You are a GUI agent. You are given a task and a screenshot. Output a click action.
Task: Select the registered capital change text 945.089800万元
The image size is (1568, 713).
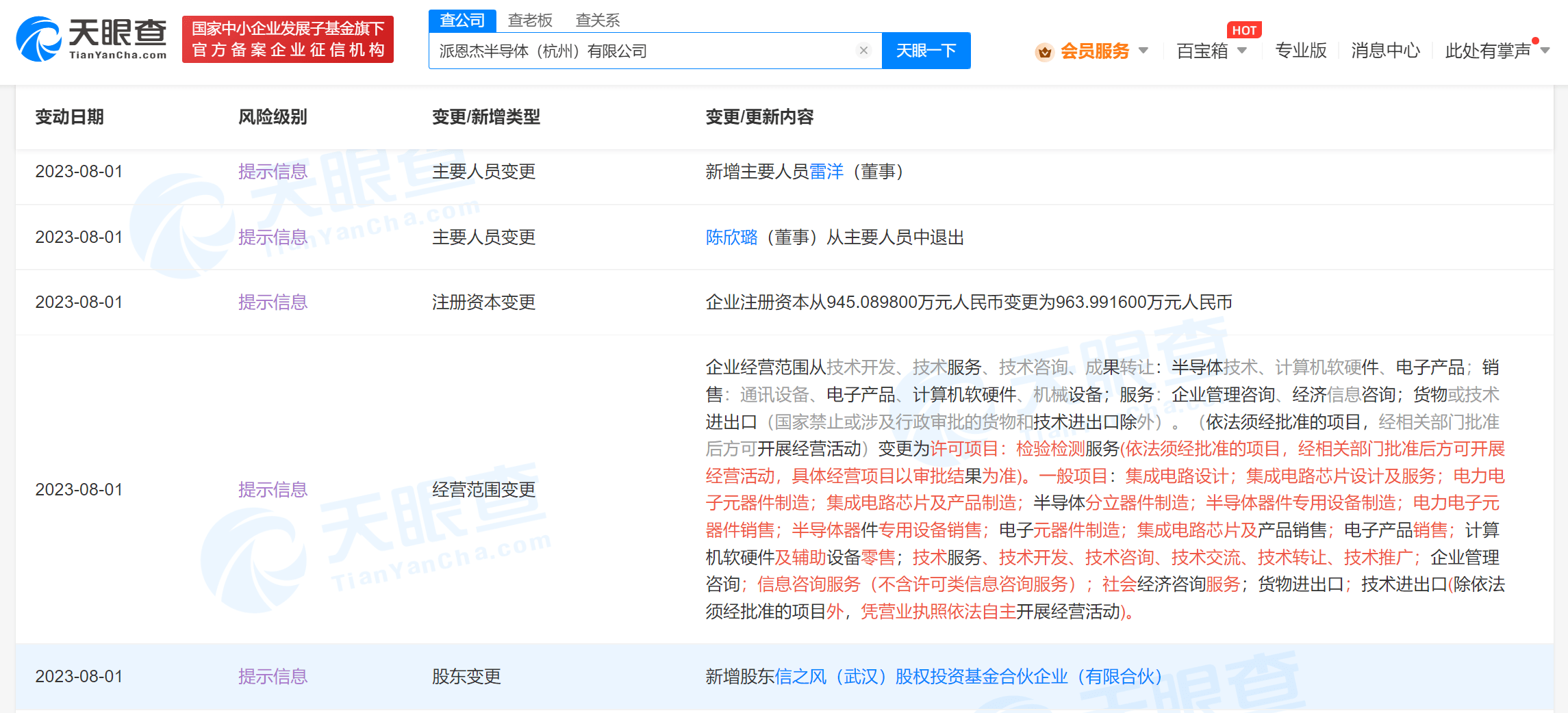[x=889, y=302]
